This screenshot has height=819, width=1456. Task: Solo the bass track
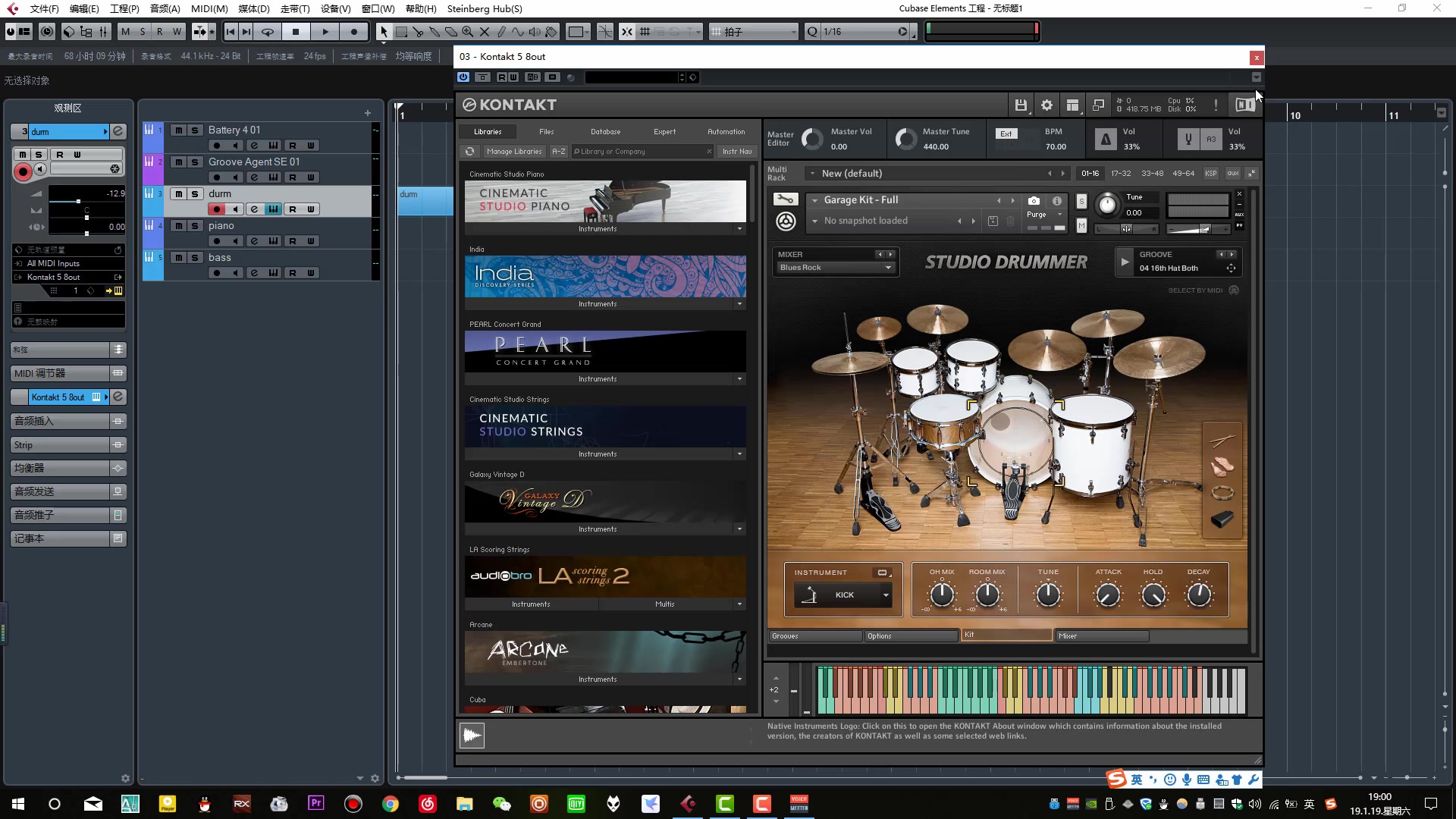coord(195,258)
